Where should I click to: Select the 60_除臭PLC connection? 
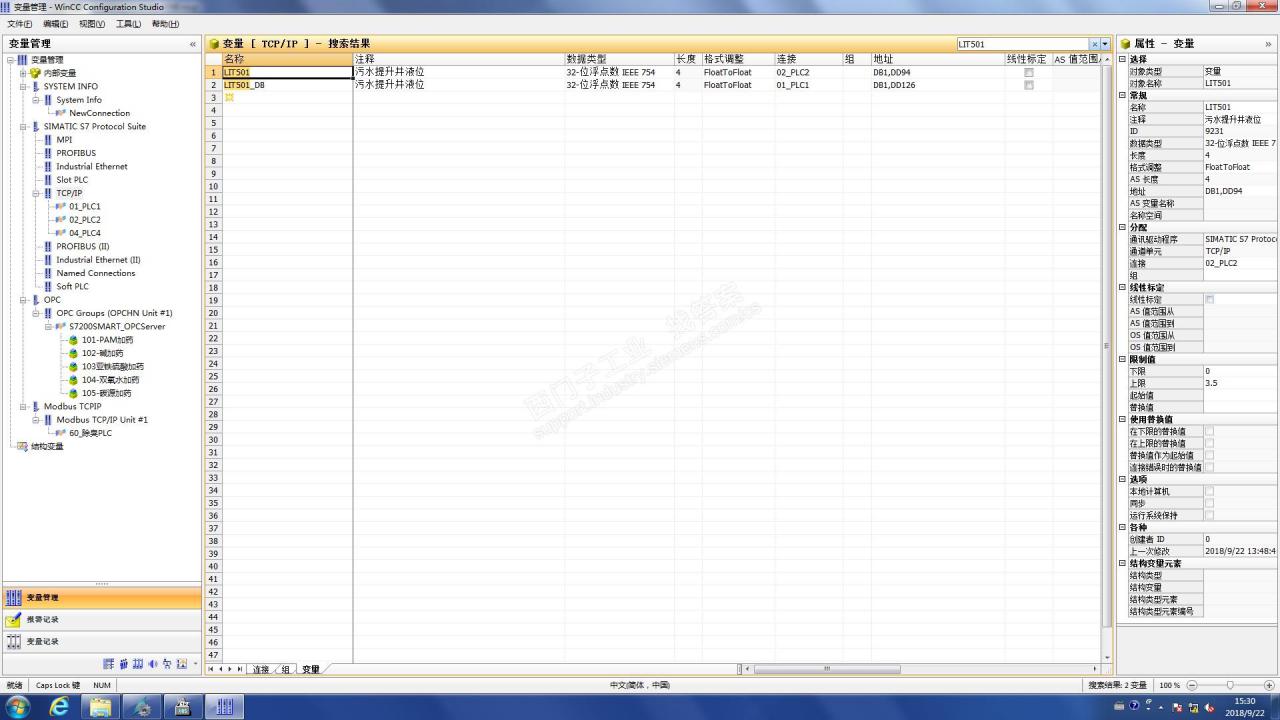(x=90, y=433)
